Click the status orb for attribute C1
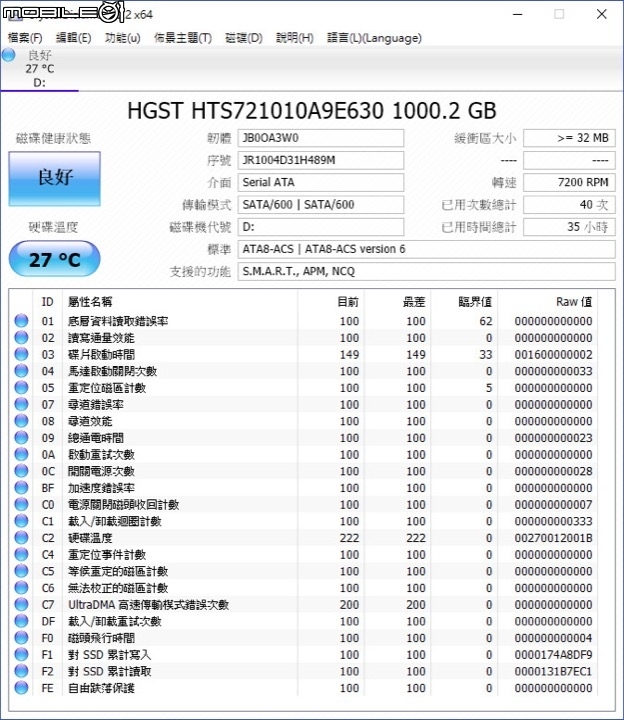Viewport: 624px width, 720px height. pos(21,521)
